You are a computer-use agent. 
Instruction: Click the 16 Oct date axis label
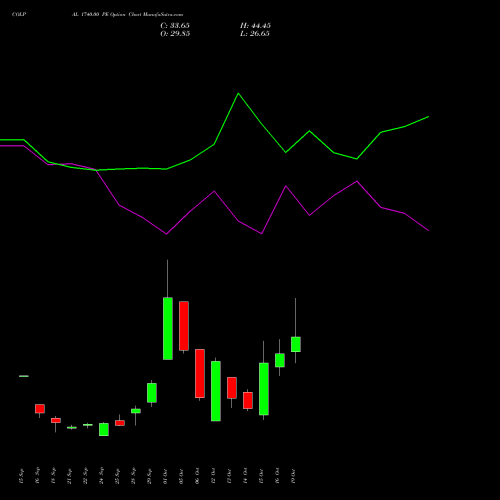(x=278, y=476)
